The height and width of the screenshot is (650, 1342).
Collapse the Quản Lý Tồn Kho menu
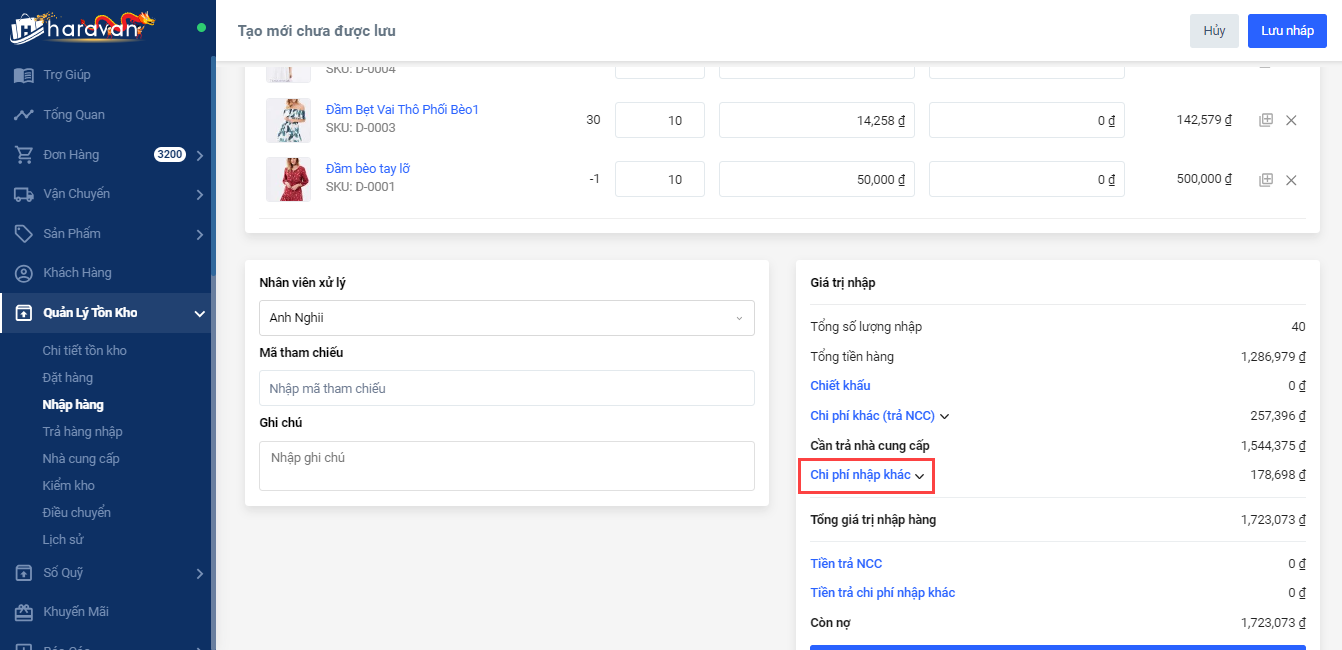pos(199,314)
